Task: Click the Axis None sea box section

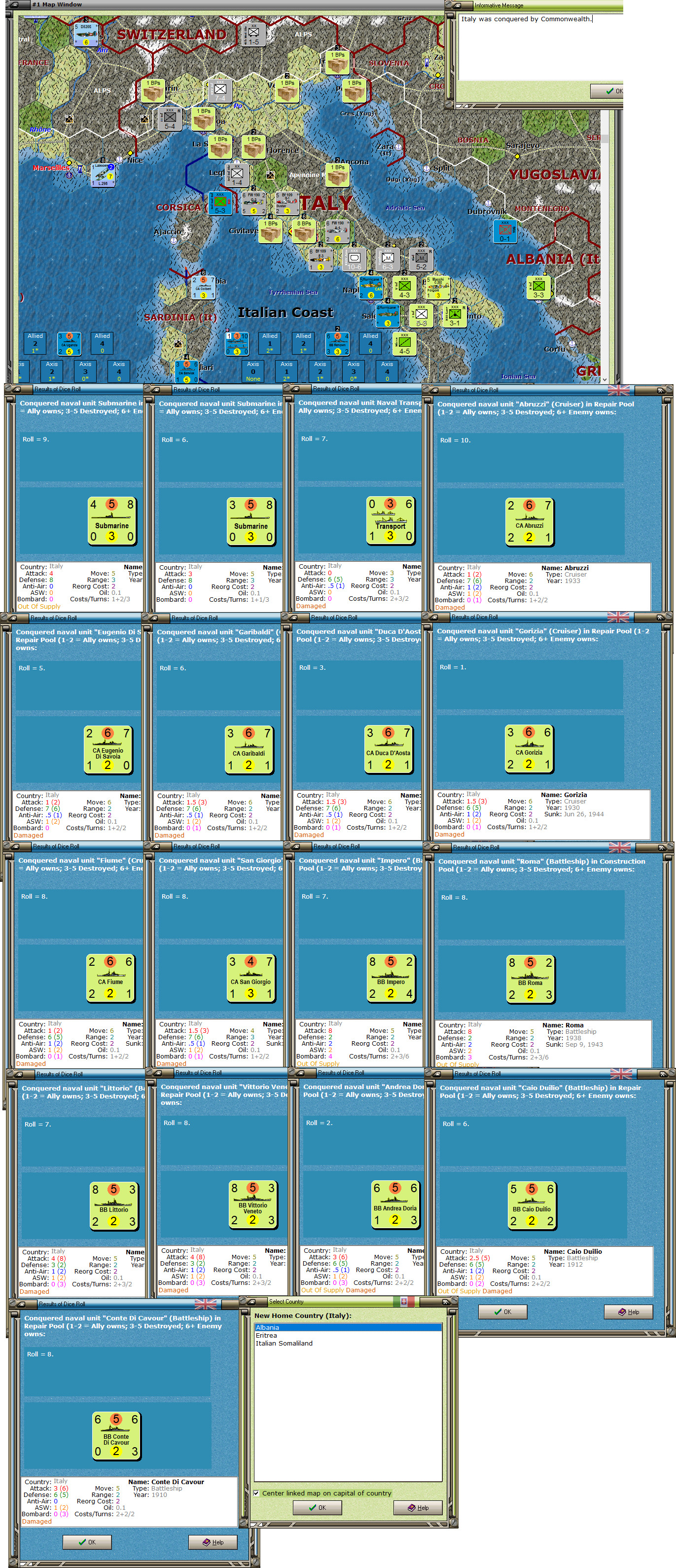Action: point(253,371)
